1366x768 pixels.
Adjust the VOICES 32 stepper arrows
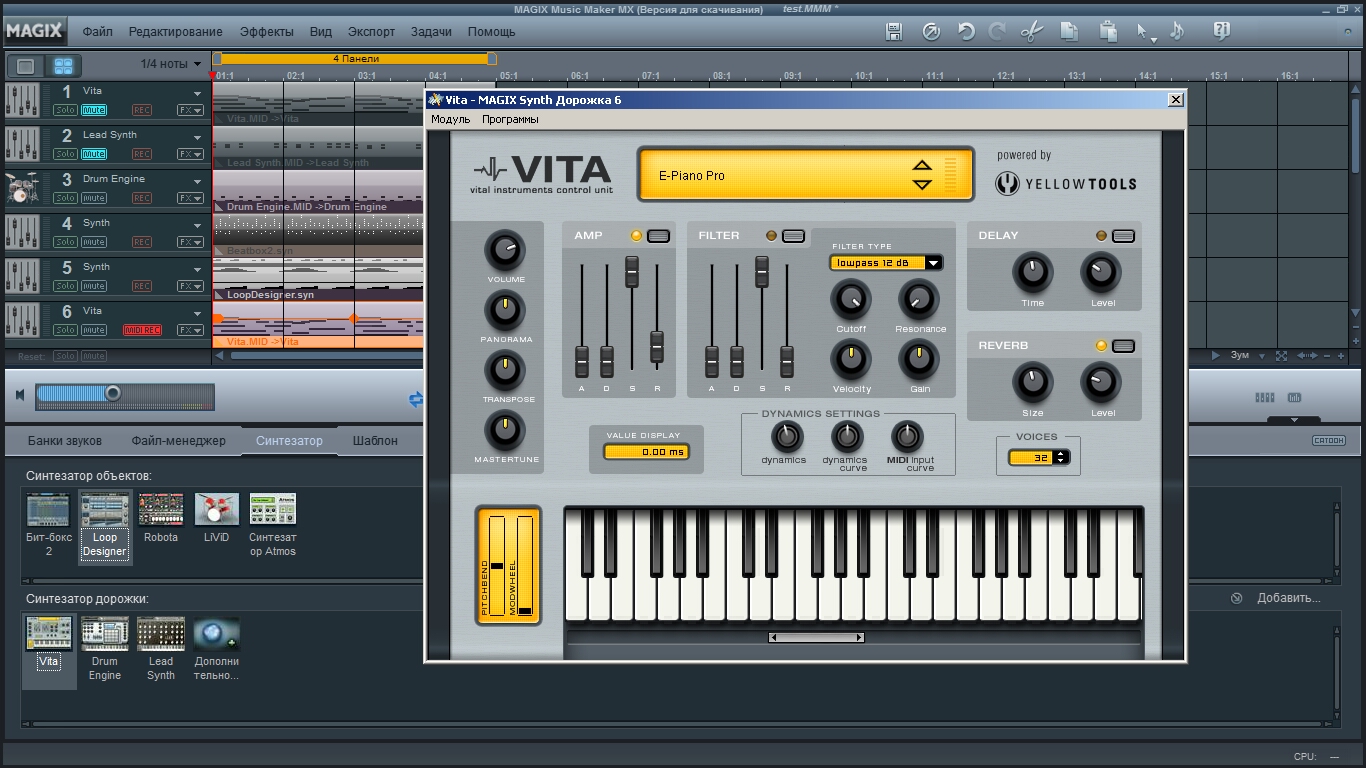1061,457
